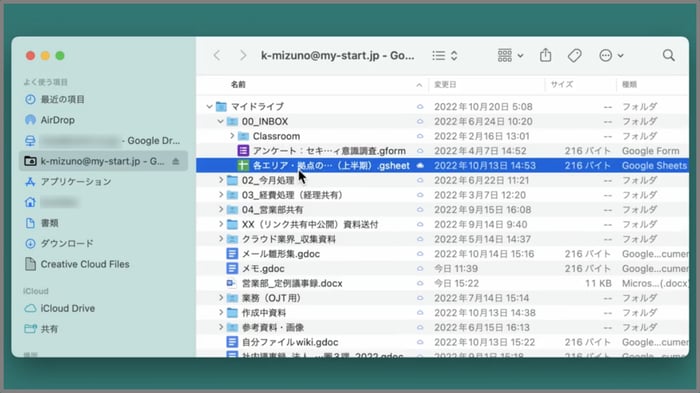Select the blurred Google Drive sidebar entry
The image size is (700, 393).
pyautogui.click(x=104, y=141)
